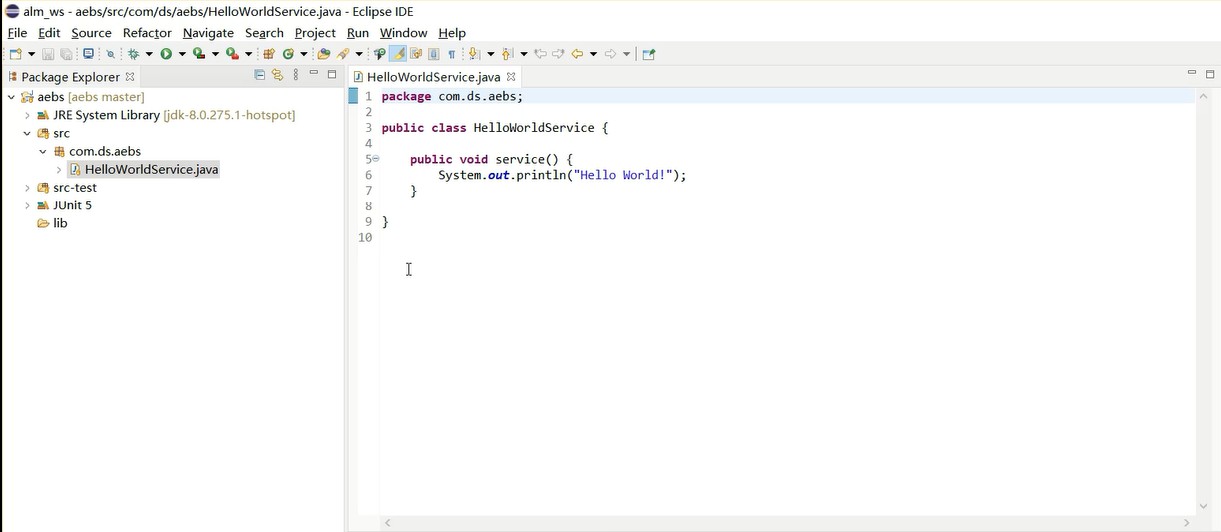The height and width of the screenshot is (532, 1221).
Task: Launch Debug with the bug icon
Action: (133, 54)
